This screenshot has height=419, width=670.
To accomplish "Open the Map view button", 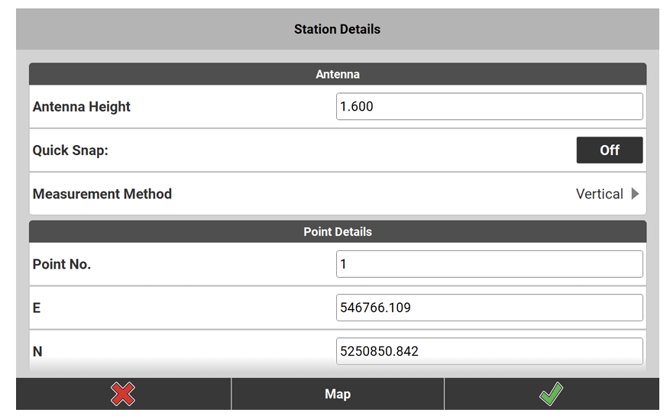I will (x=337, y=394).
